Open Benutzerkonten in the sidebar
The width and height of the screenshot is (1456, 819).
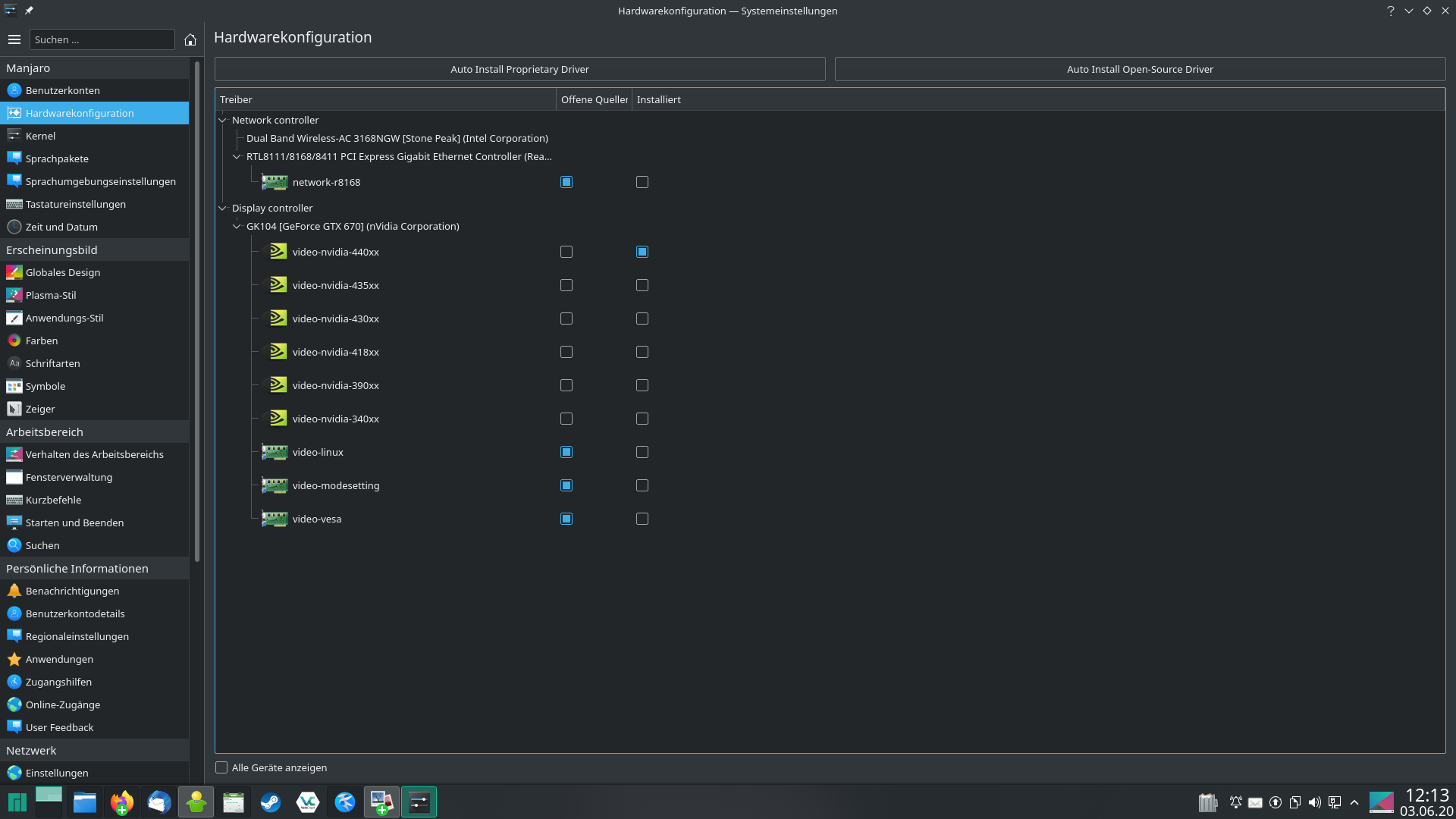[x=94, y=90]
